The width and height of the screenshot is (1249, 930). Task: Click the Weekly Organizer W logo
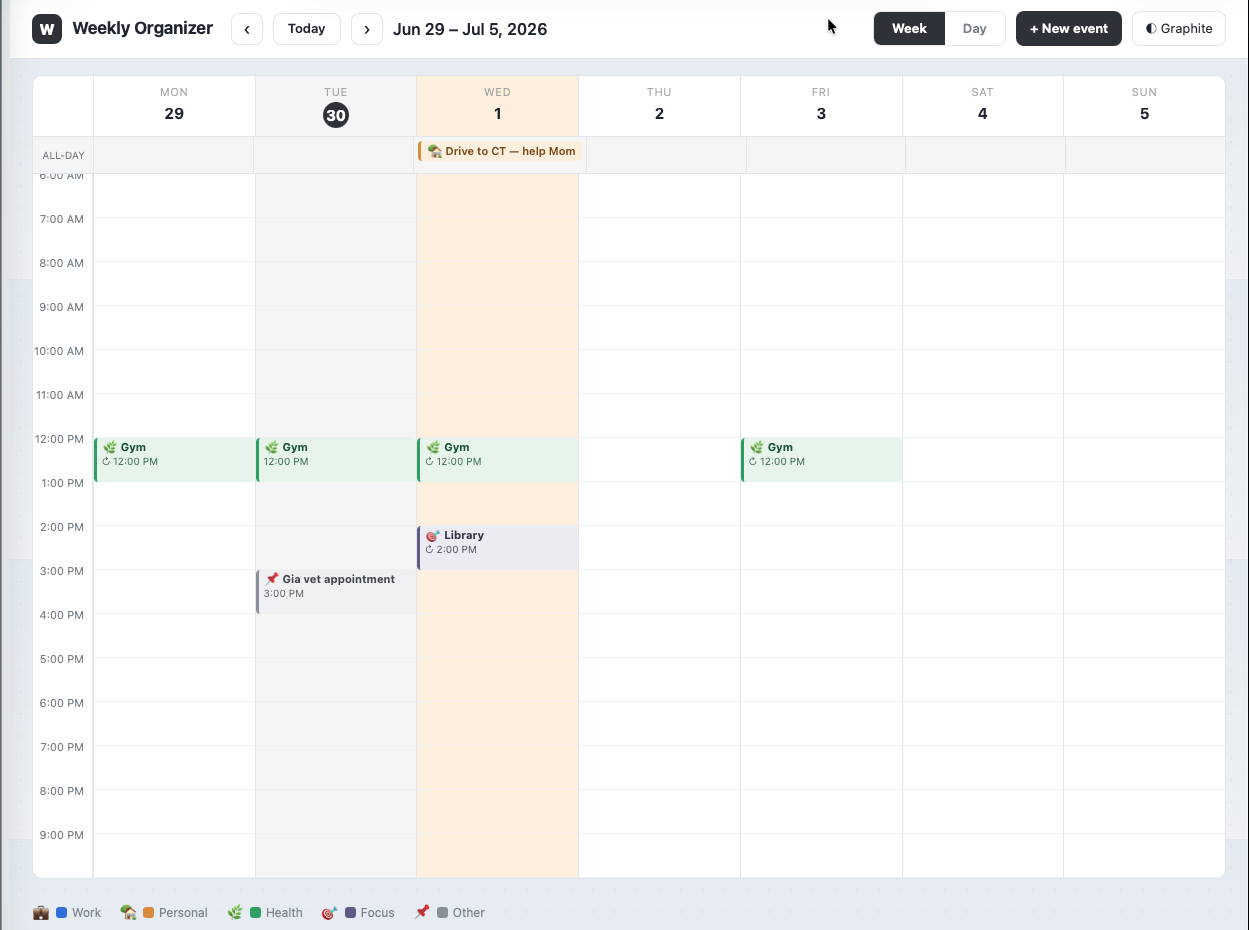(47, 29)
